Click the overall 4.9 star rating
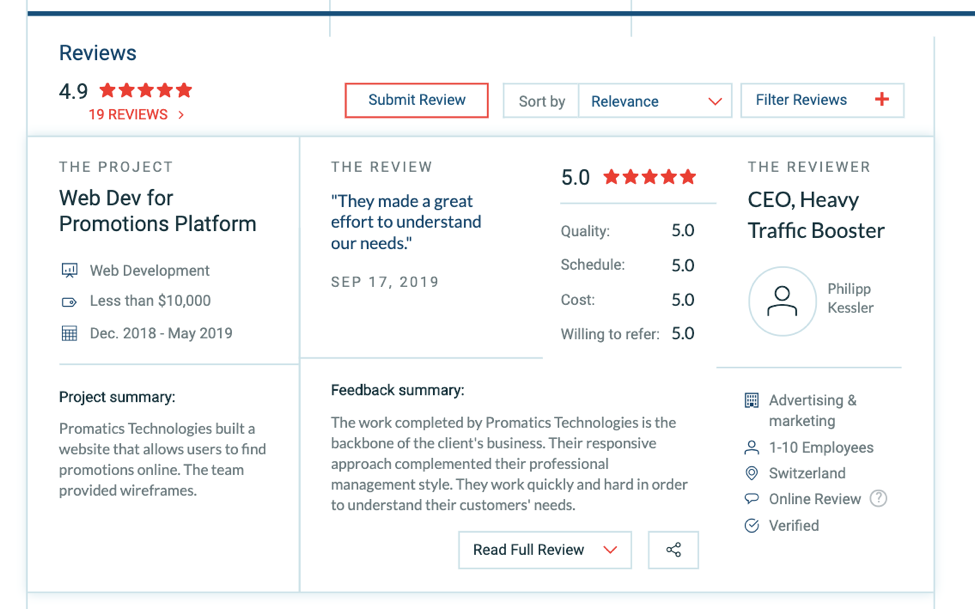The image size is (975, 609). 145,91
